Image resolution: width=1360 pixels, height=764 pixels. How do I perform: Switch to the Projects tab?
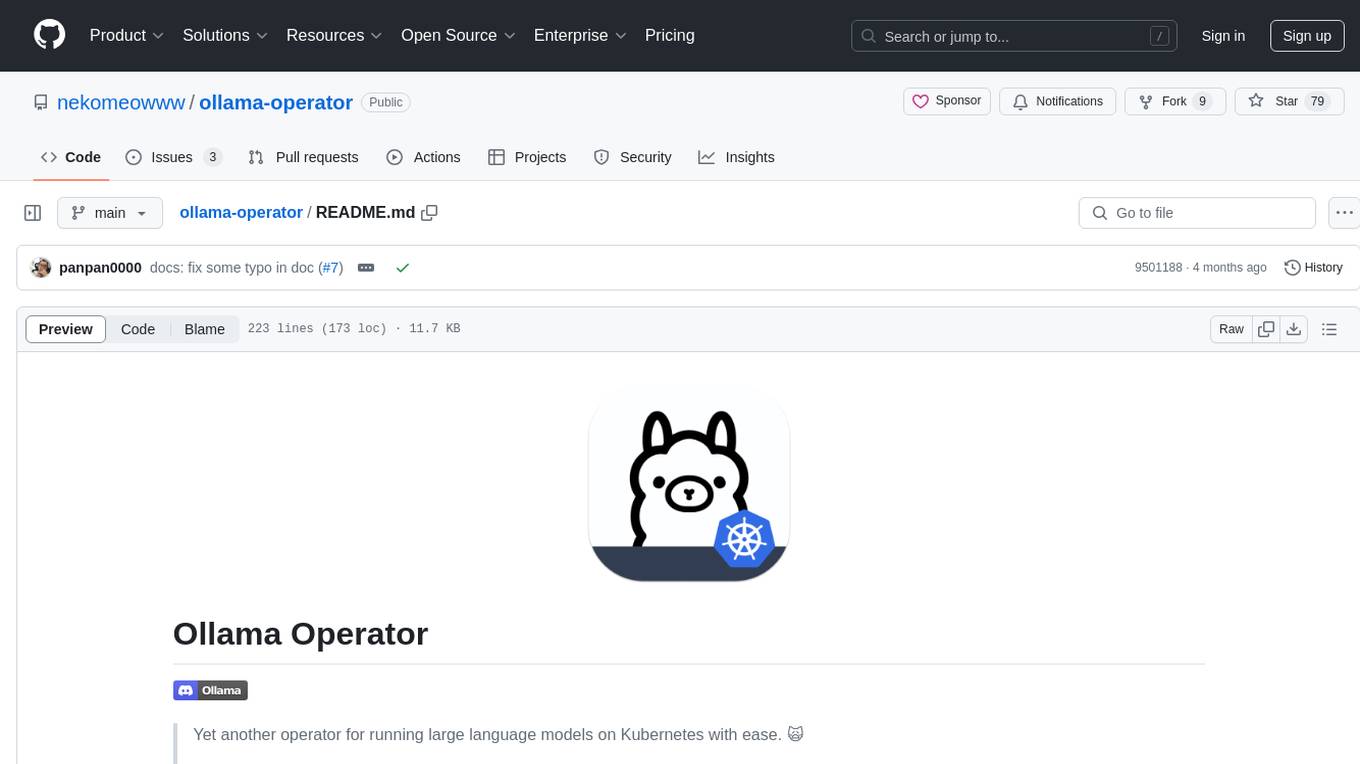point(527,157)
